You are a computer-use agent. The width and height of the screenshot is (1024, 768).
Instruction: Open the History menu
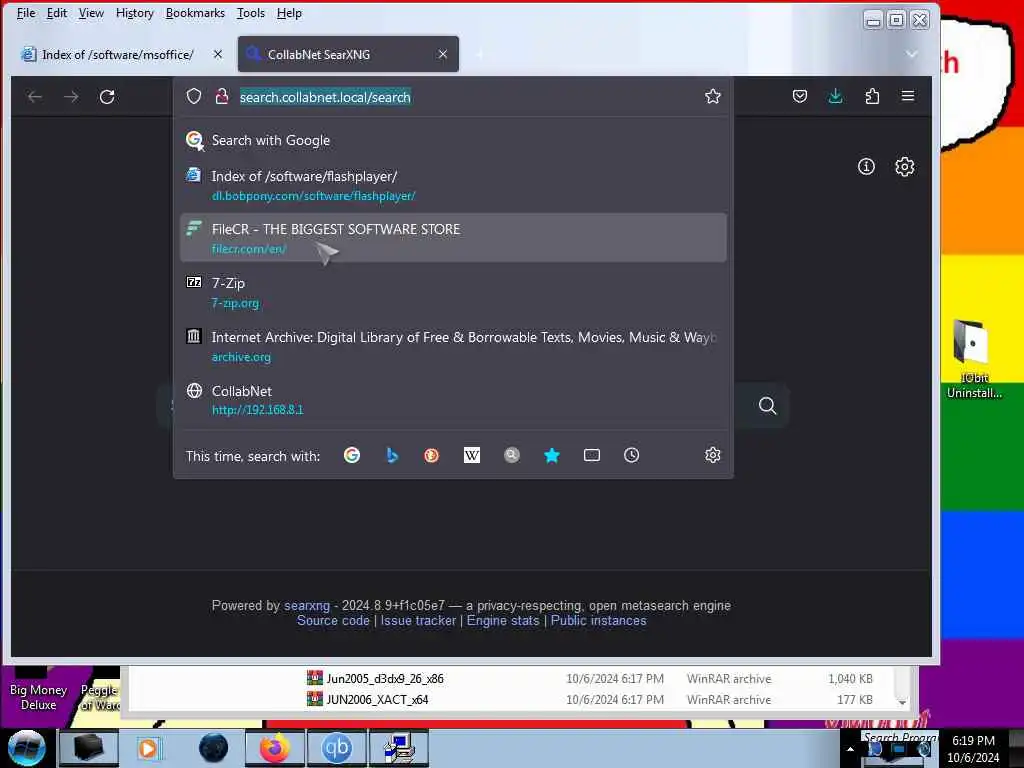point(135,13)
